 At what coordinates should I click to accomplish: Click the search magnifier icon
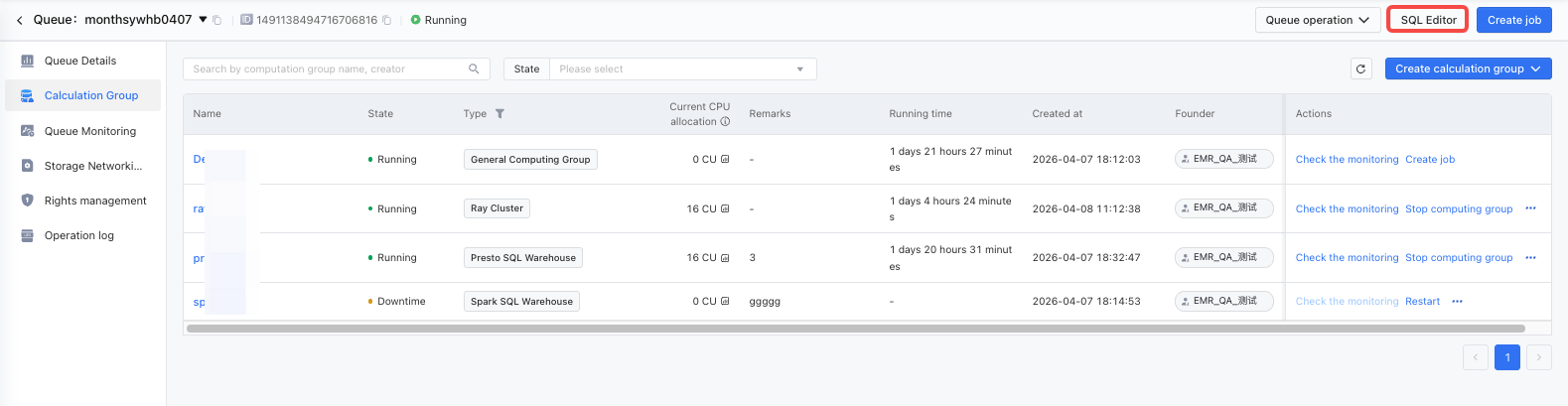(x=474, y=68)
